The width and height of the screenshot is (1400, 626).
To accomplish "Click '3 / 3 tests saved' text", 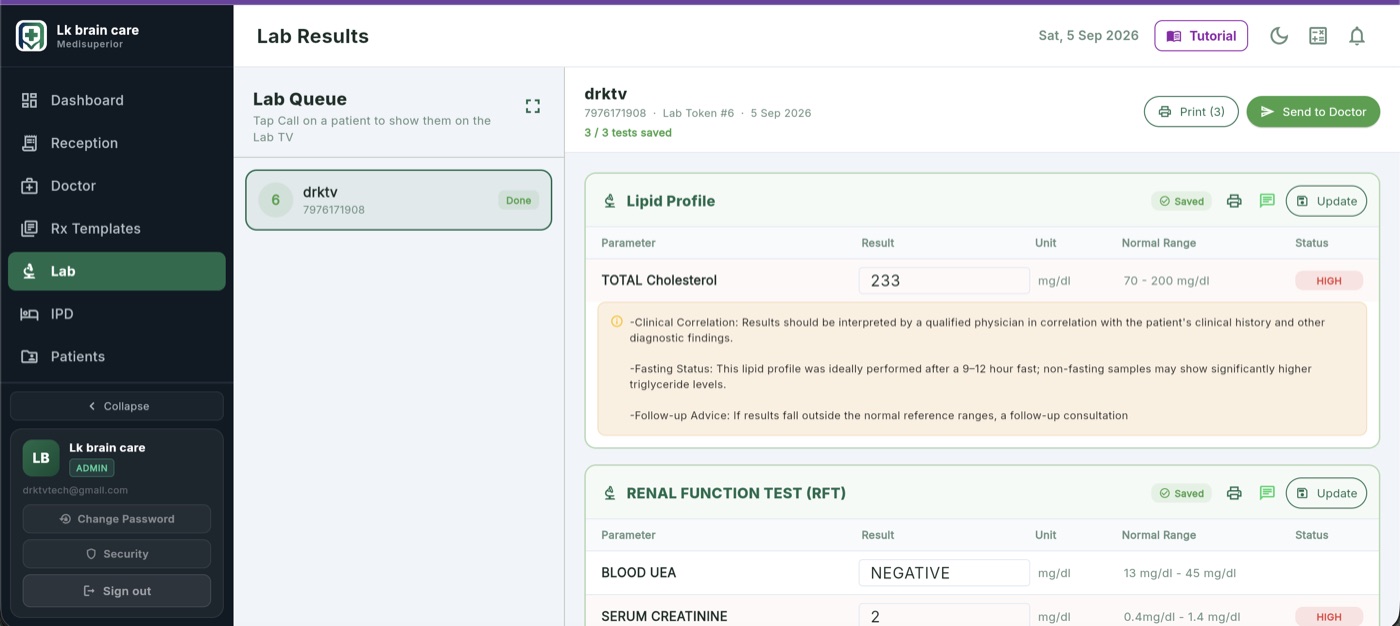I will point(628,133).
